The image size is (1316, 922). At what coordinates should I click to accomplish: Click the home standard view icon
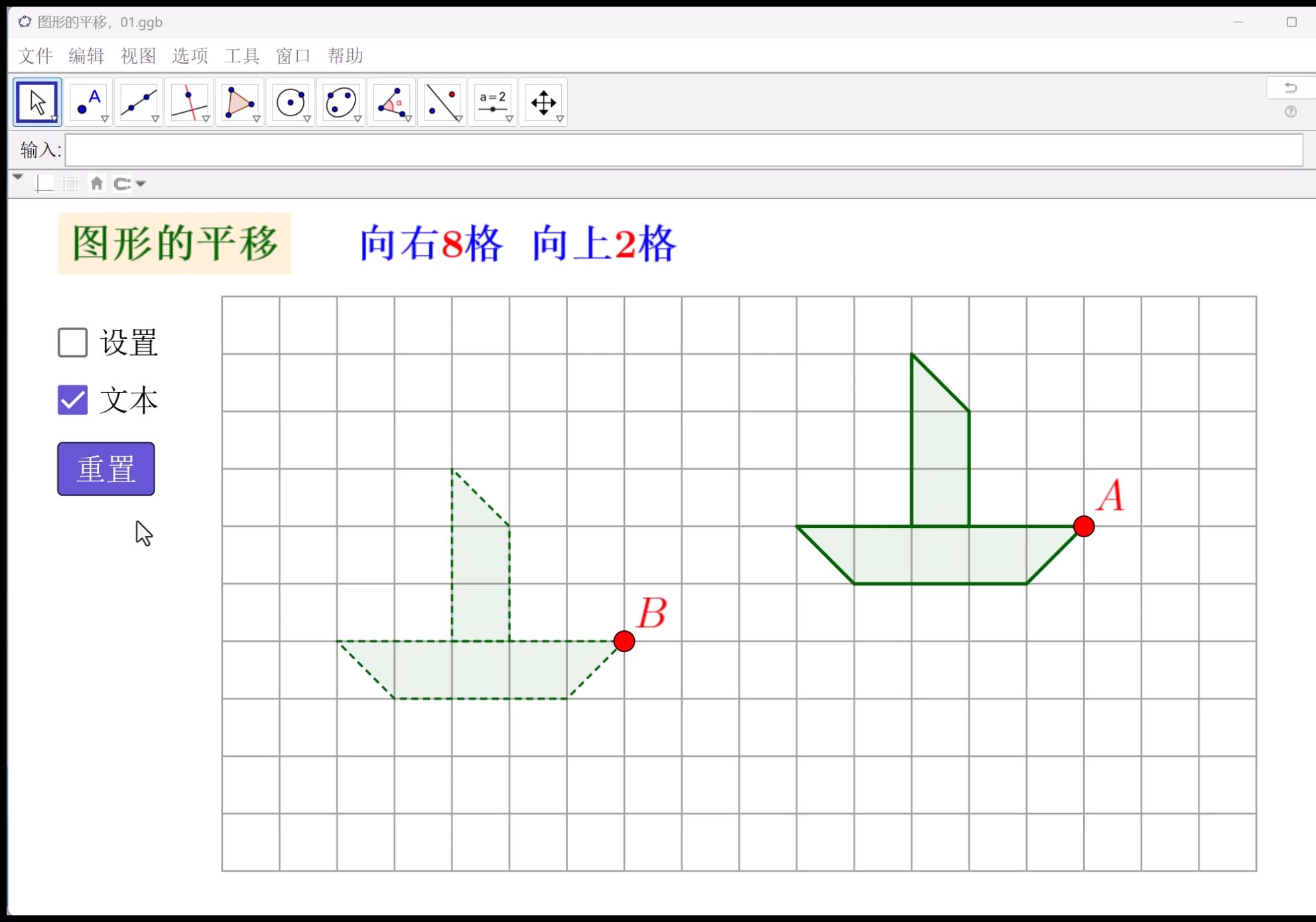coord(97,183)
